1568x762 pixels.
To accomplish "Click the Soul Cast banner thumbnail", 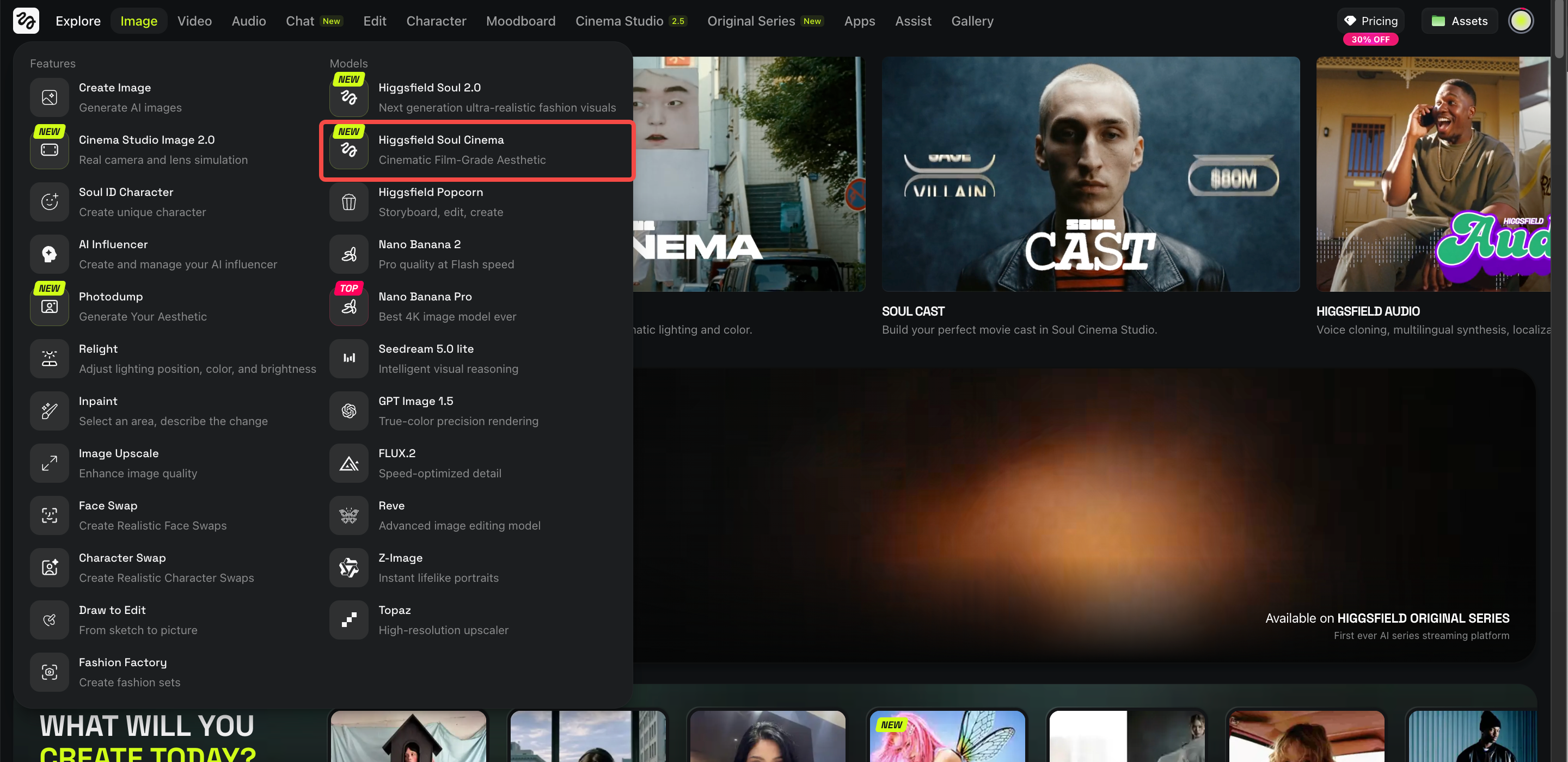I will 1090,174.
